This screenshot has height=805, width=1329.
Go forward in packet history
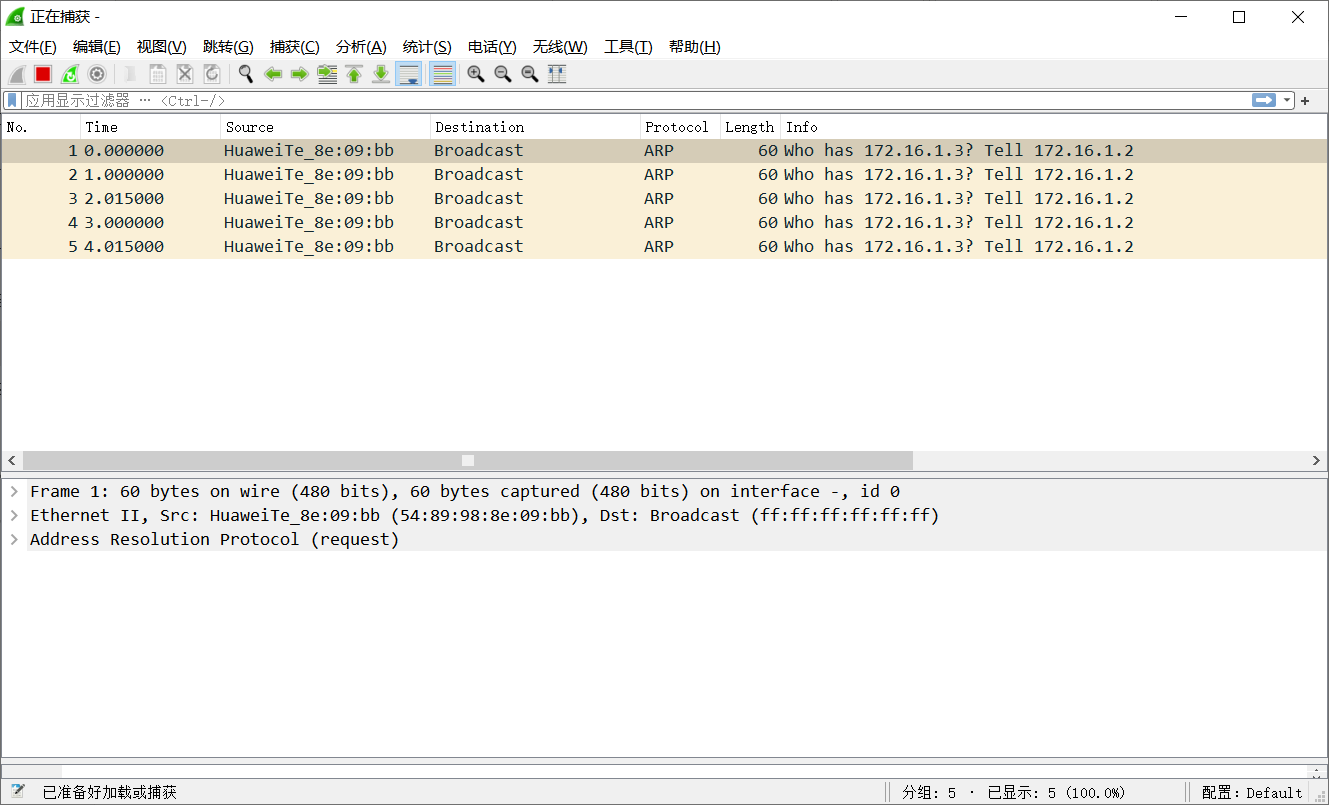point(300,74)
